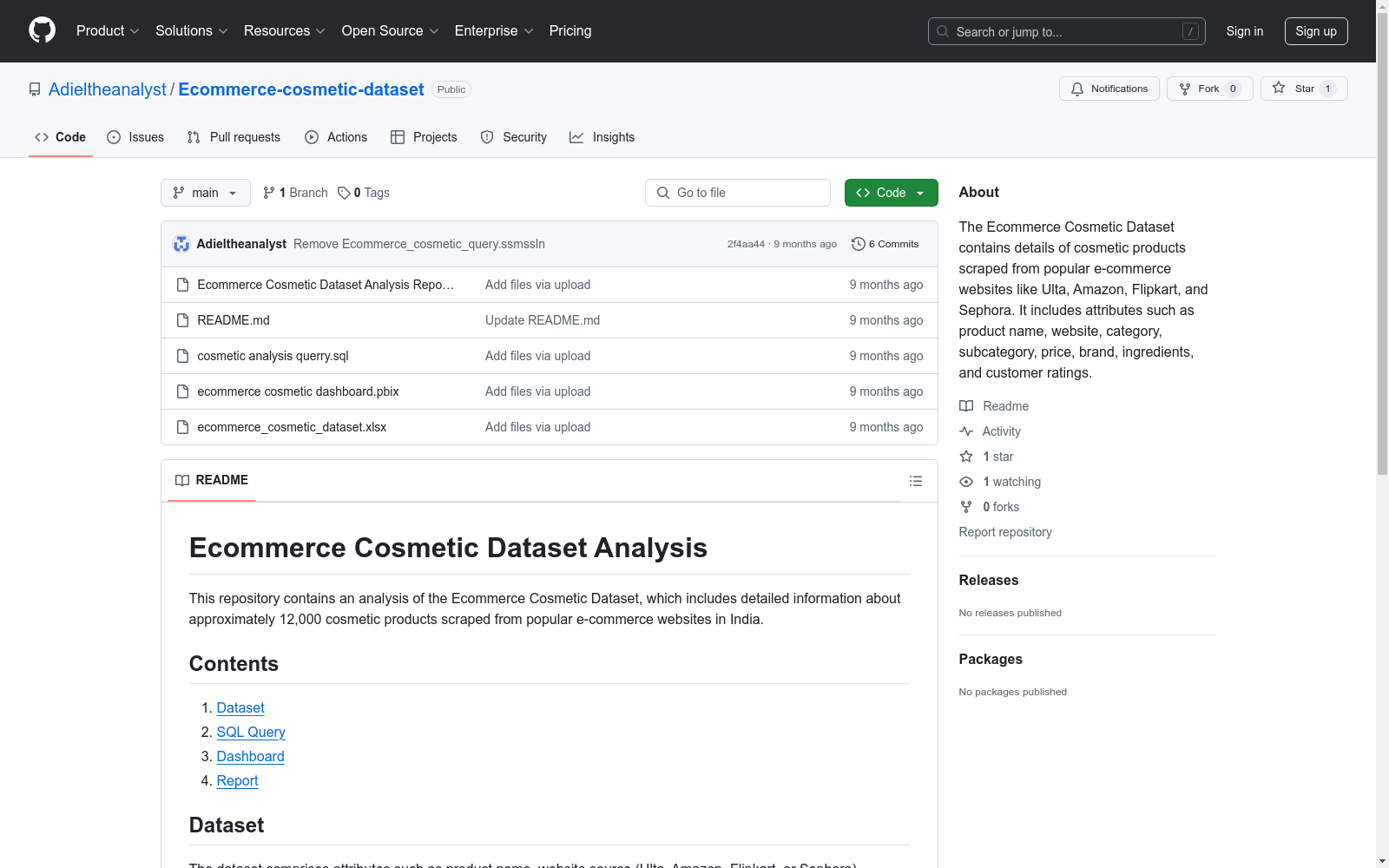Screen dimensions: 1389x868
Task: Open the main branch selector dropdown
Action: click(206, 193)
